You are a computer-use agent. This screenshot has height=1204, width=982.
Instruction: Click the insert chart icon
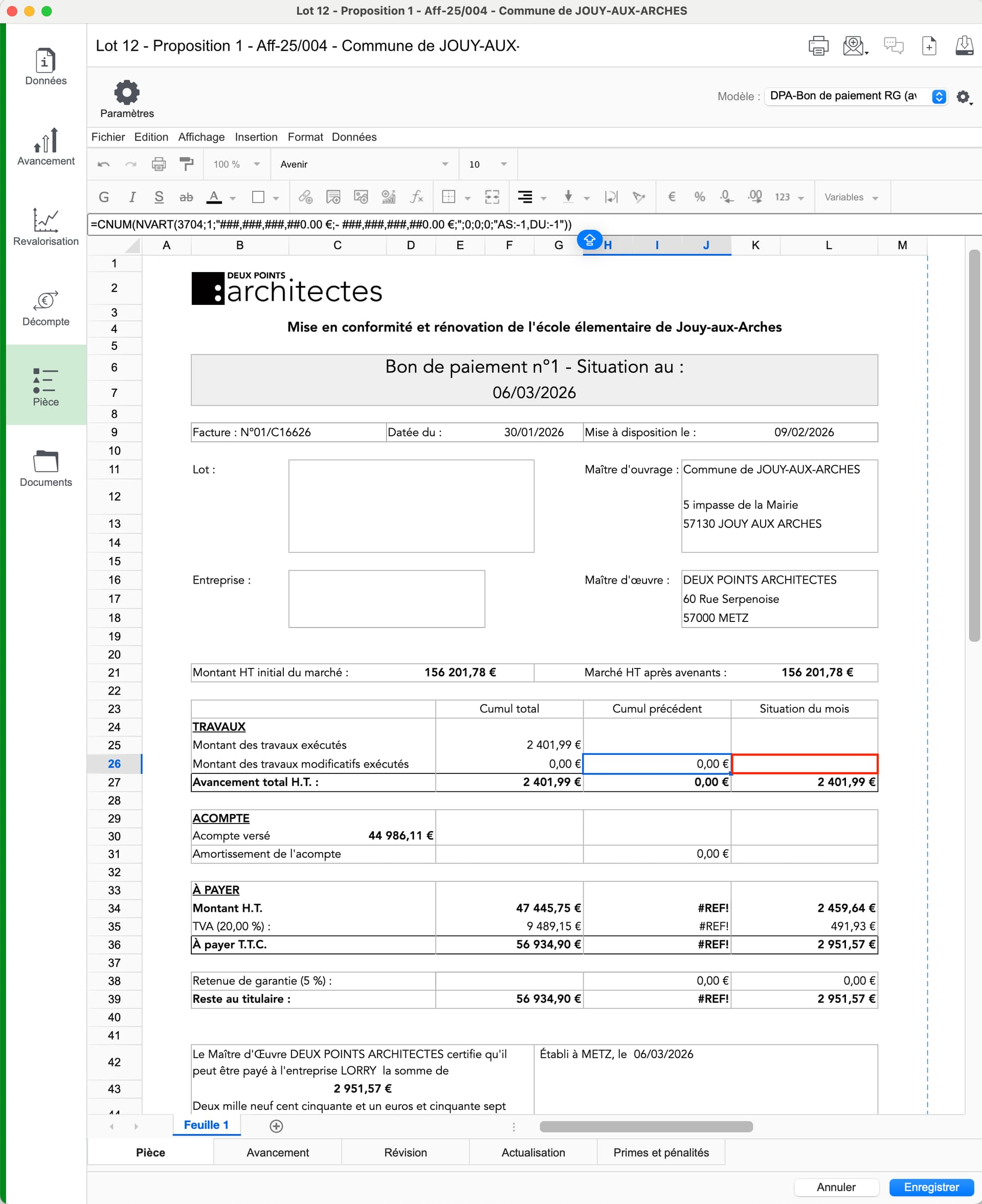(x=389, y=197)
